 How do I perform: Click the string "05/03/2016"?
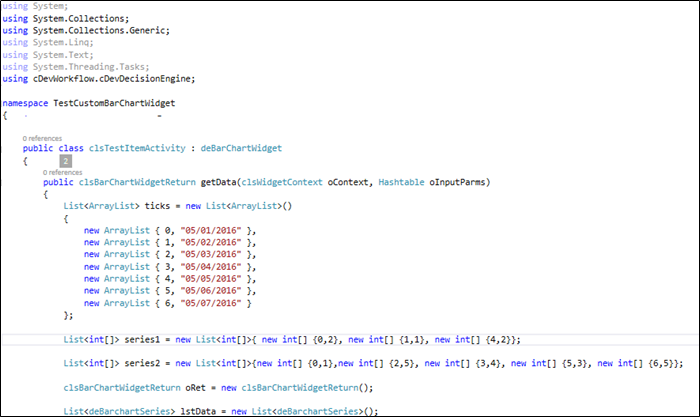point(211,254)
